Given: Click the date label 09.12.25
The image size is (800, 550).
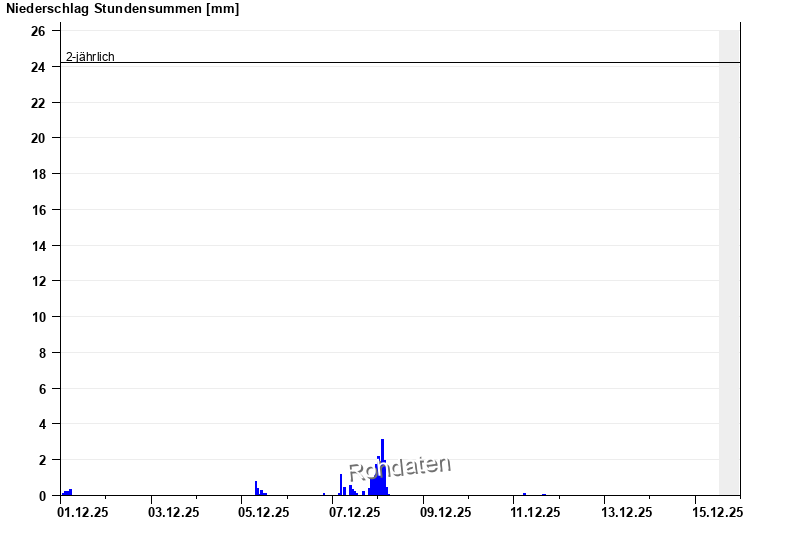Looking at the screenshot, I should 445,512.
